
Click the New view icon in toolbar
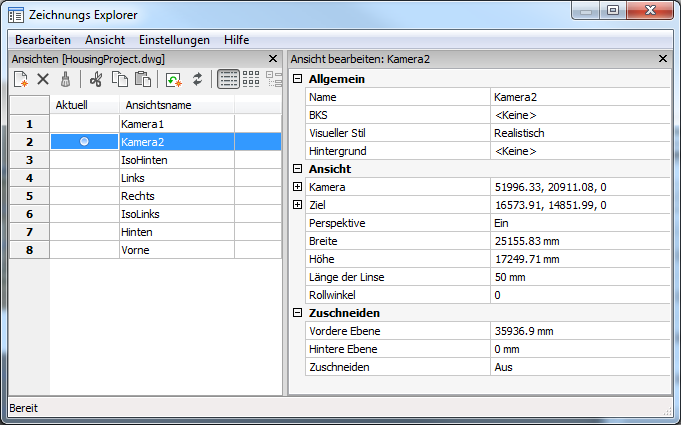20,79
